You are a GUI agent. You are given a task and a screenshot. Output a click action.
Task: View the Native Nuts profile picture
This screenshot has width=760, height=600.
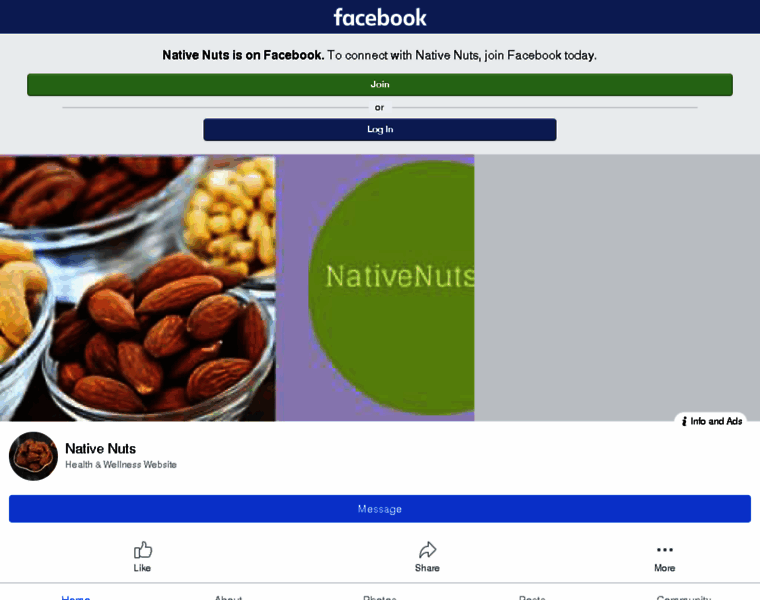33,456
